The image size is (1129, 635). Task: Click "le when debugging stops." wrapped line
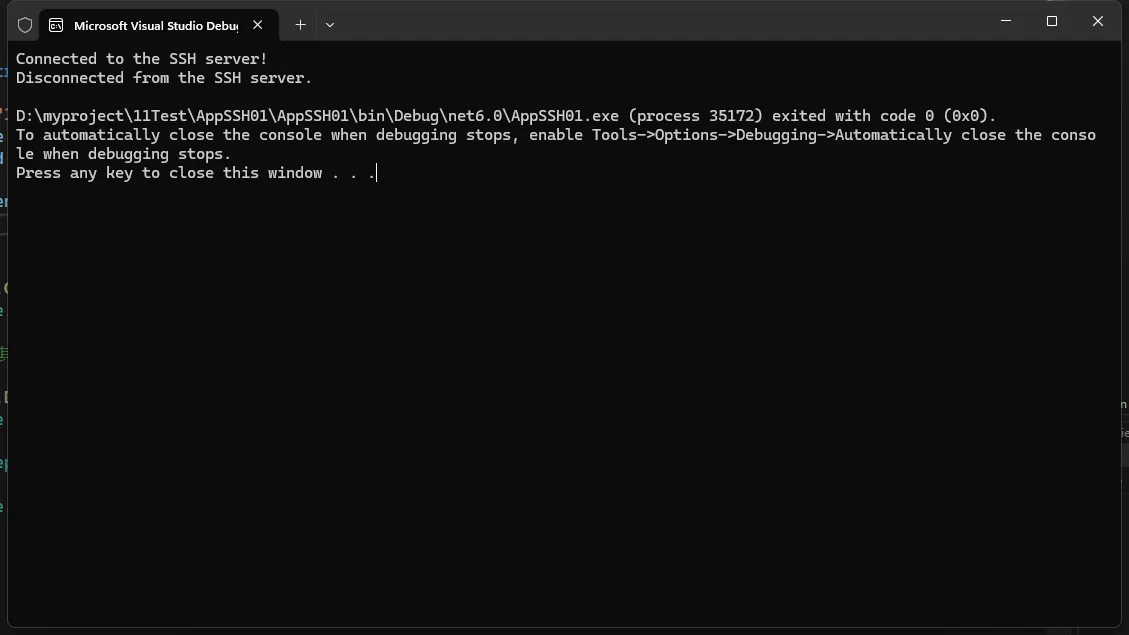pos(123,154)
